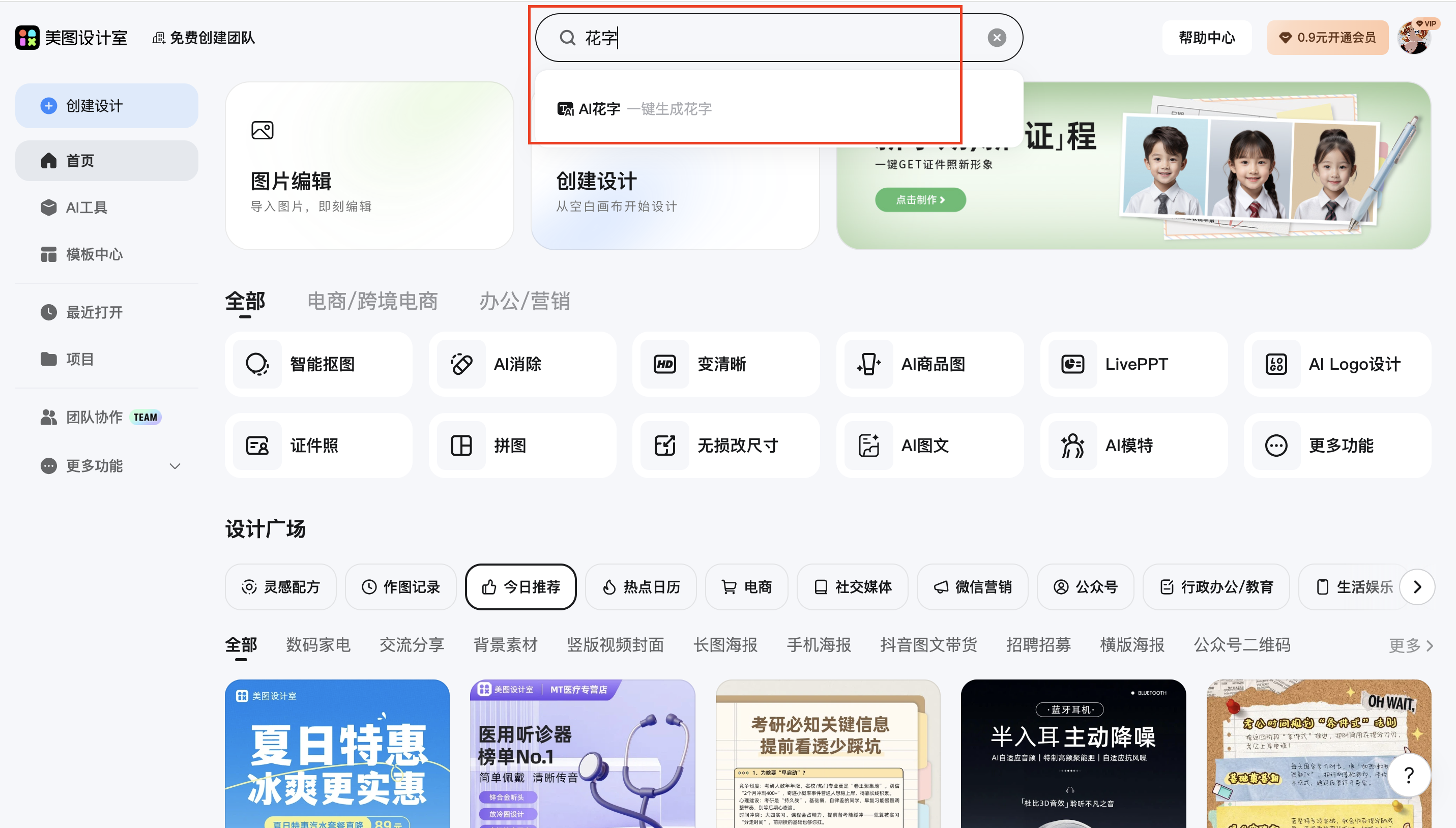Expand 更多功能 chevron in the sidebar
1456x828 pixels.
(175, 466)
